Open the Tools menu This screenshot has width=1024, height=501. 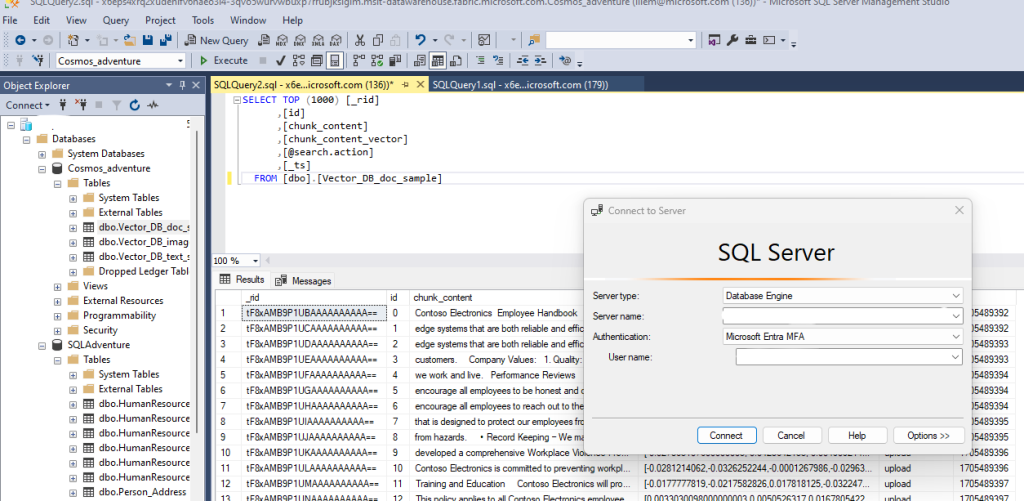tap(203, 20)
